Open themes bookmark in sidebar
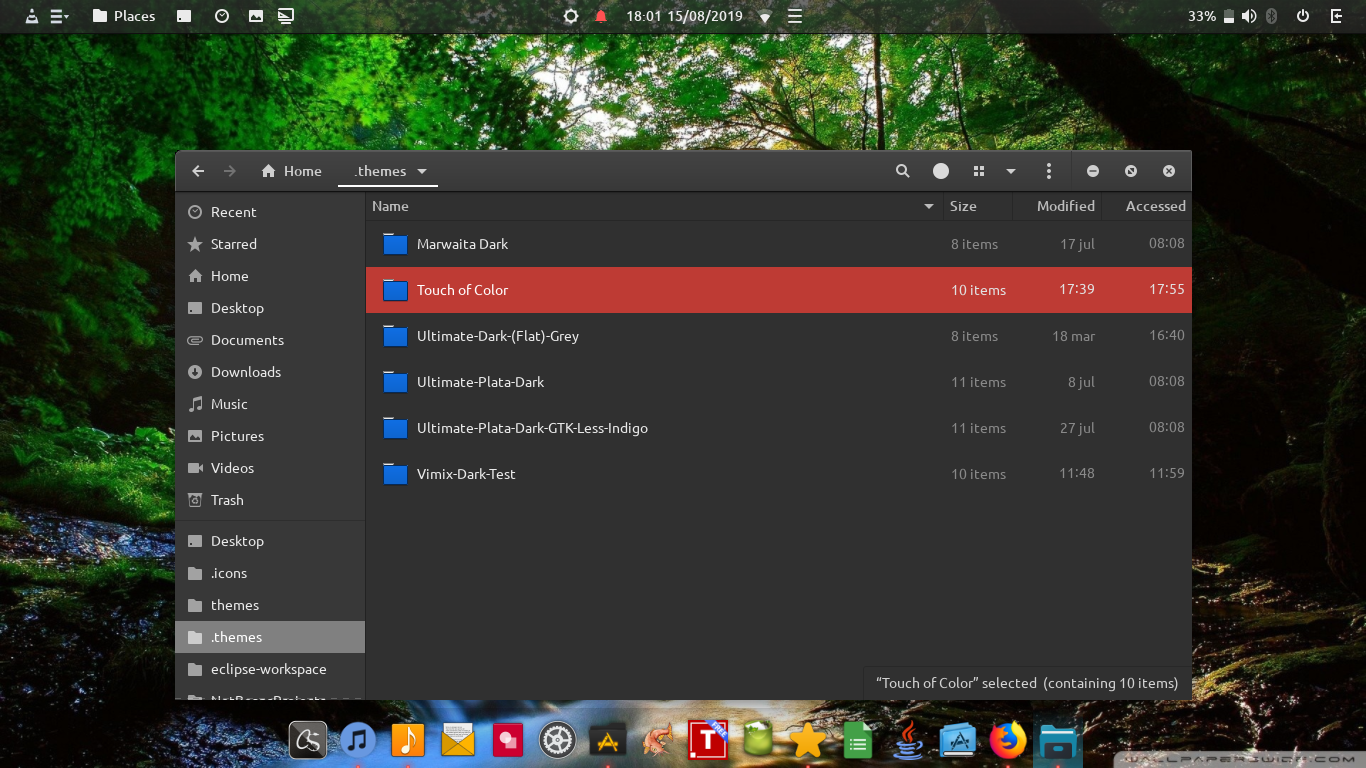 [x=270, y=605]
